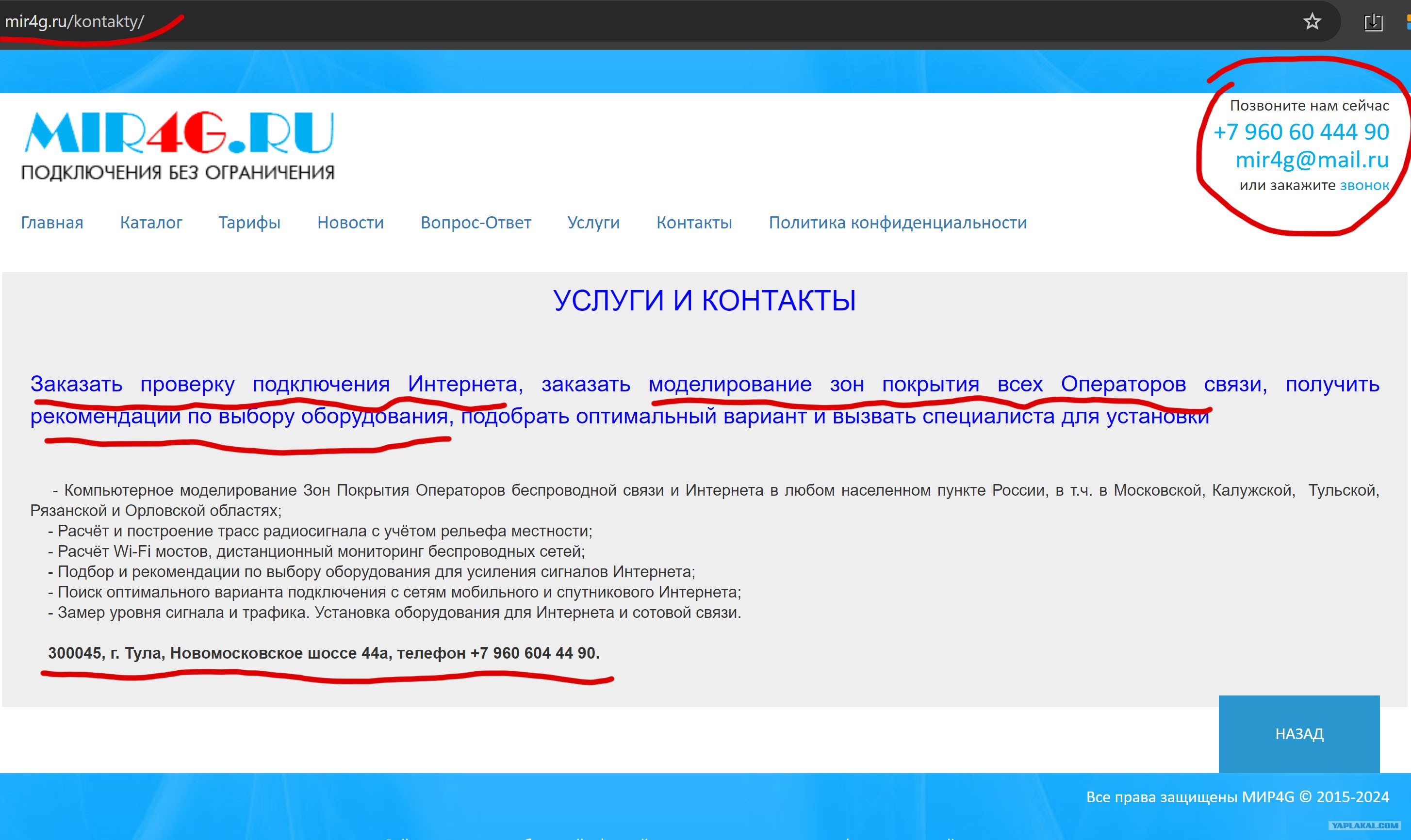Bookmark this page with the star icon
This screenshot has height=840, width=1411.
coord(1312,22)
